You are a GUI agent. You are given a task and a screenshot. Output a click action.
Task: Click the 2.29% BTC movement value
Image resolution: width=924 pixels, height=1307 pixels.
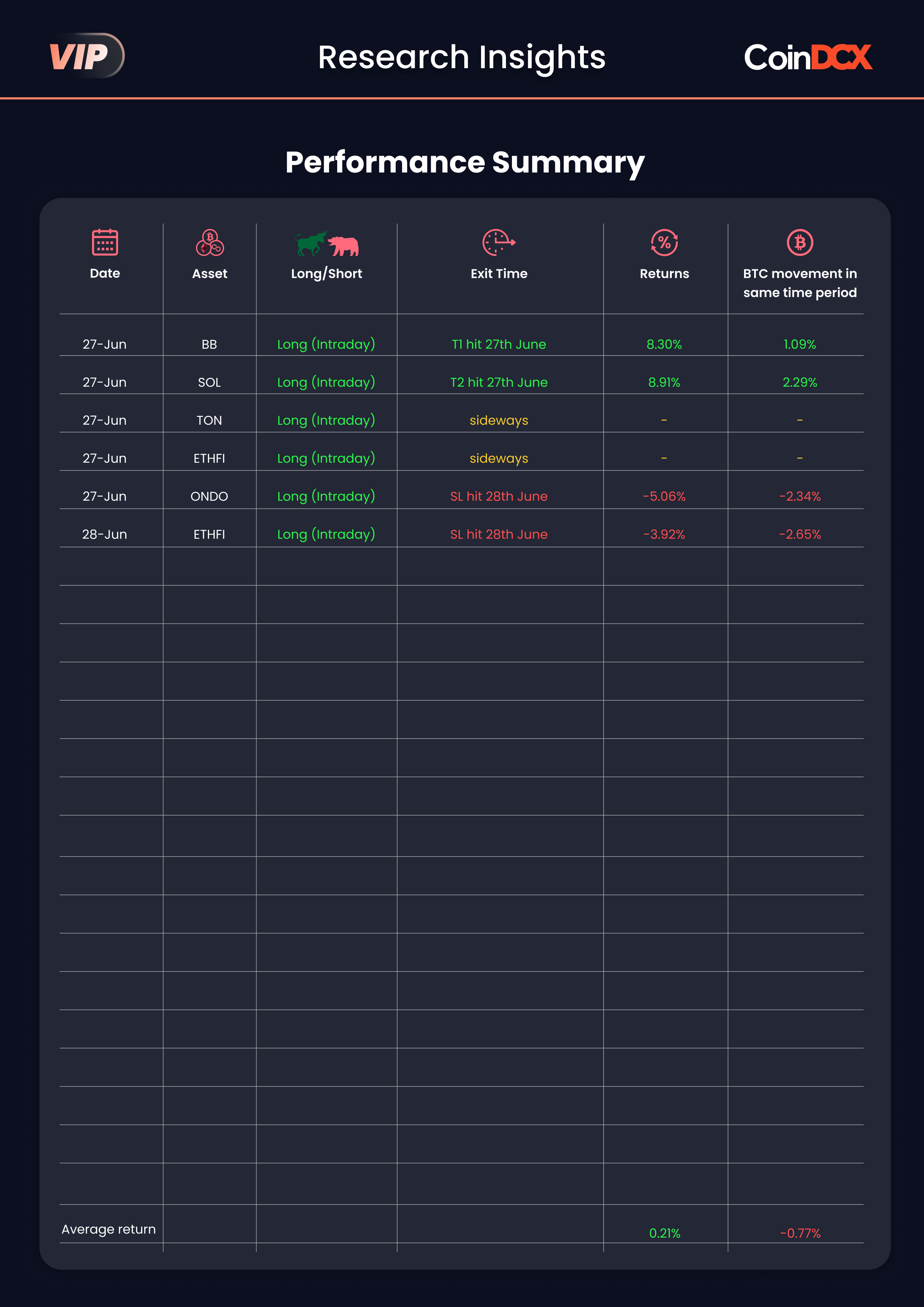click(x=800, y=383)
